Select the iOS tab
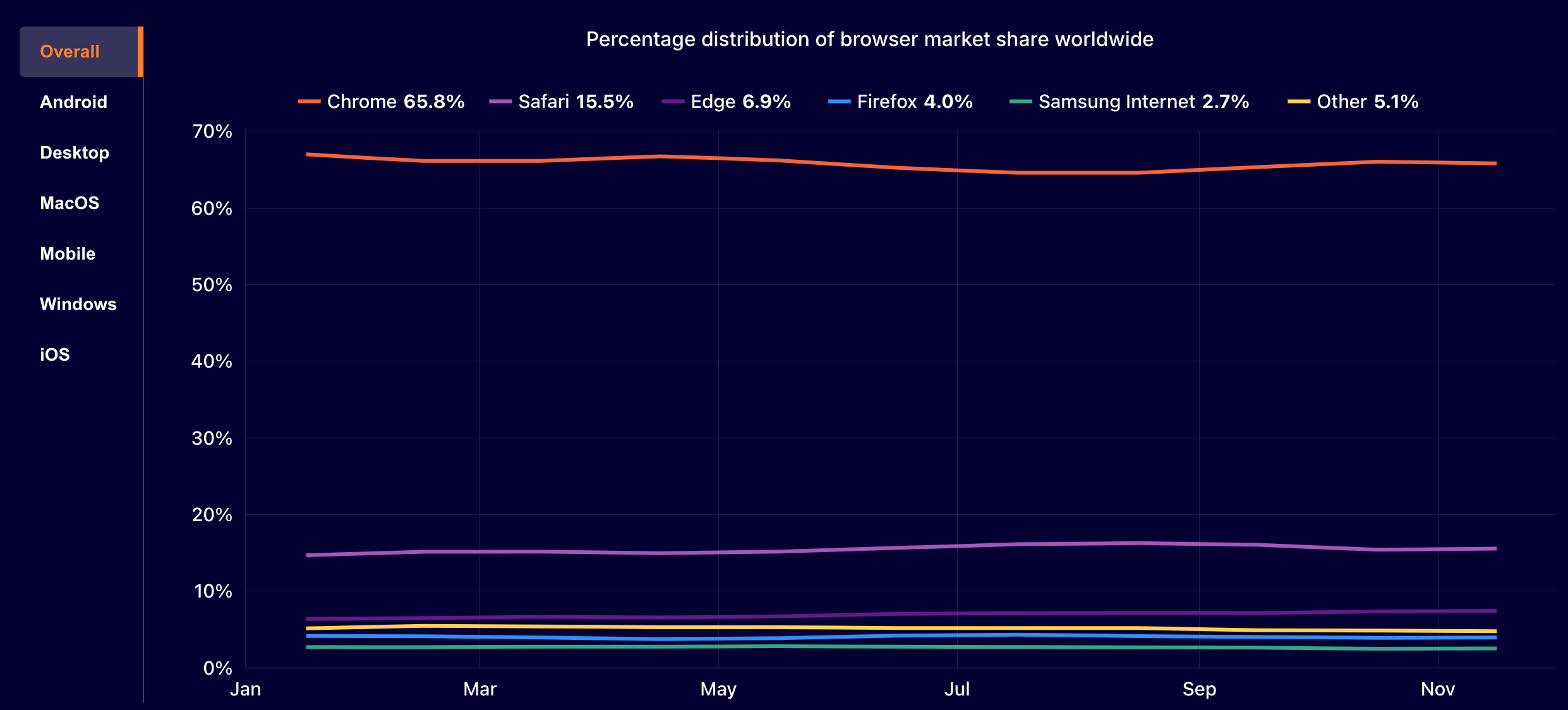This screenshot has width=1568, height=710. click(55, 355)
